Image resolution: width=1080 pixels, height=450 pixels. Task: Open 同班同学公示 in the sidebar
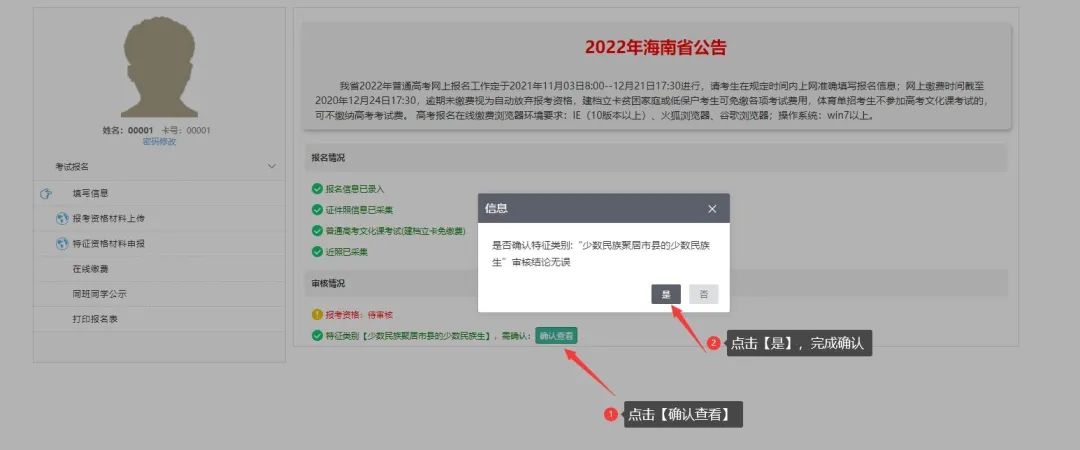pos(99,294)
